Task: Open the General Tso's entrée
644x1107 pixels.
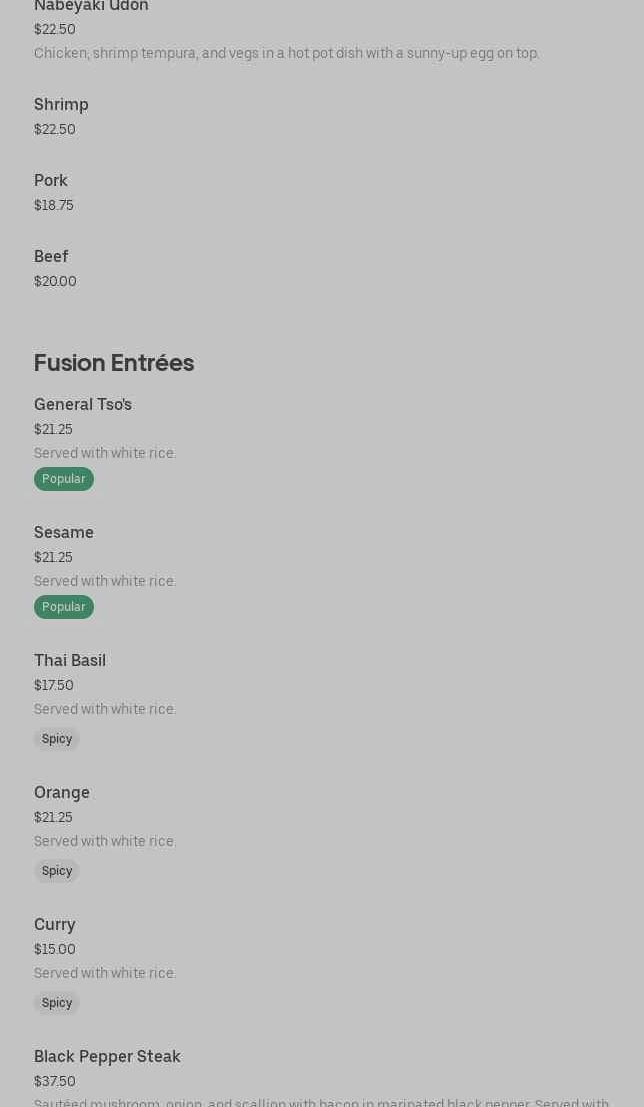Action: pyautogui.click(x=83, y=405)
